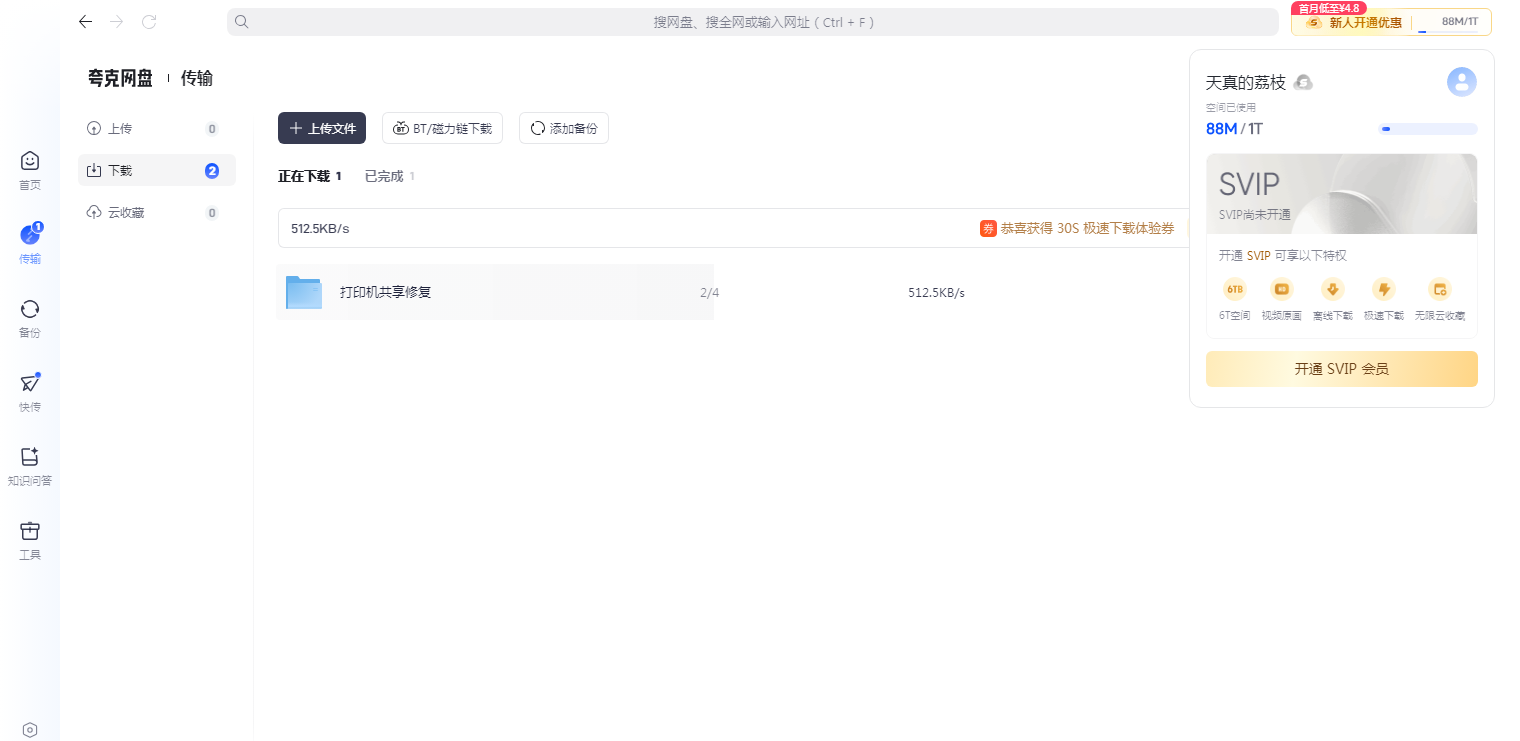
Task: Select 云收藏 in the transfer list
Action: point(126,213)
